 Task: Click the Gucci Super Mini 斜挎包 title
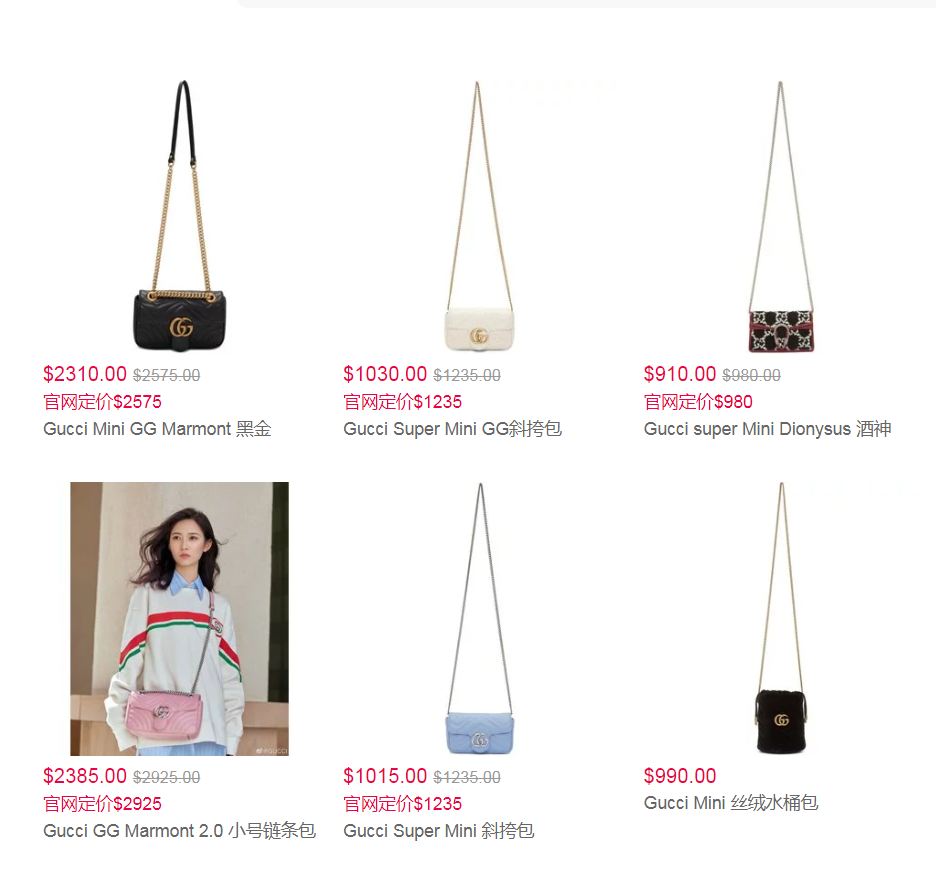[x=439, y=831]
